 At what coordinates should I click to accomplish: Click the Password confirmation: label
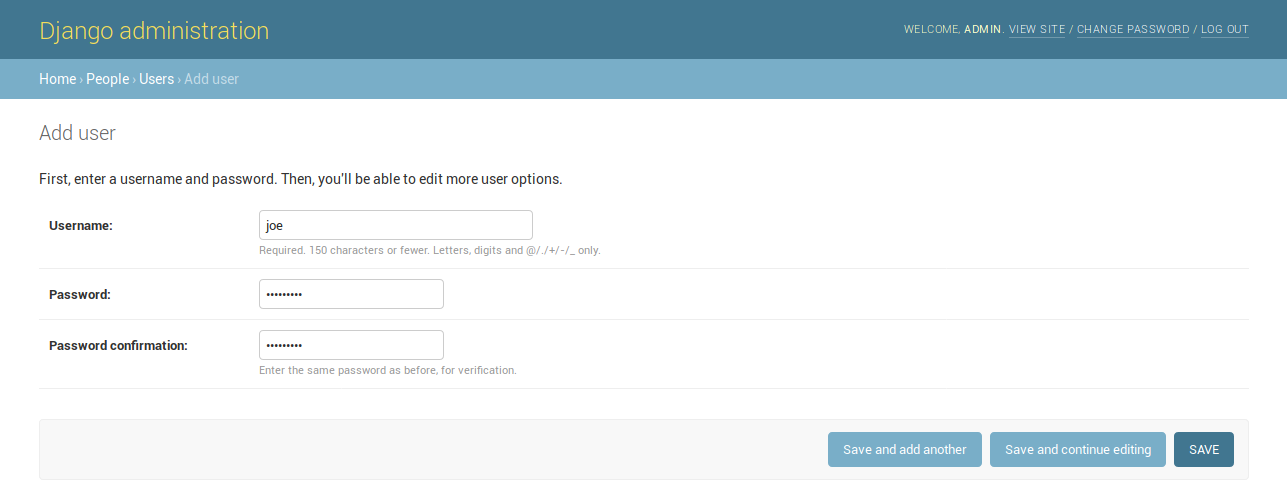(119, 346)
